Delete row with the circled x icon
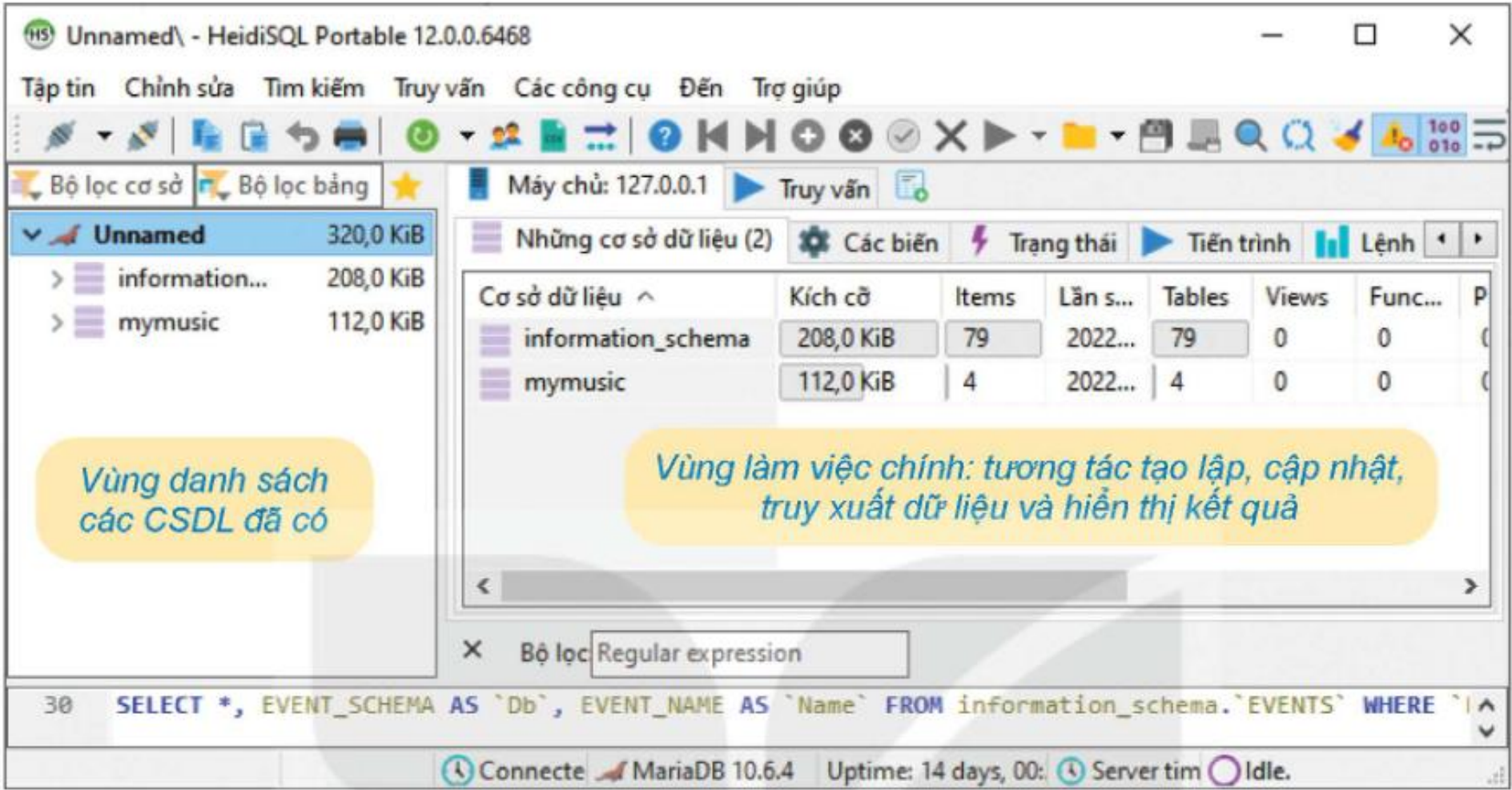1512x790 pixels. click(855, 136)
